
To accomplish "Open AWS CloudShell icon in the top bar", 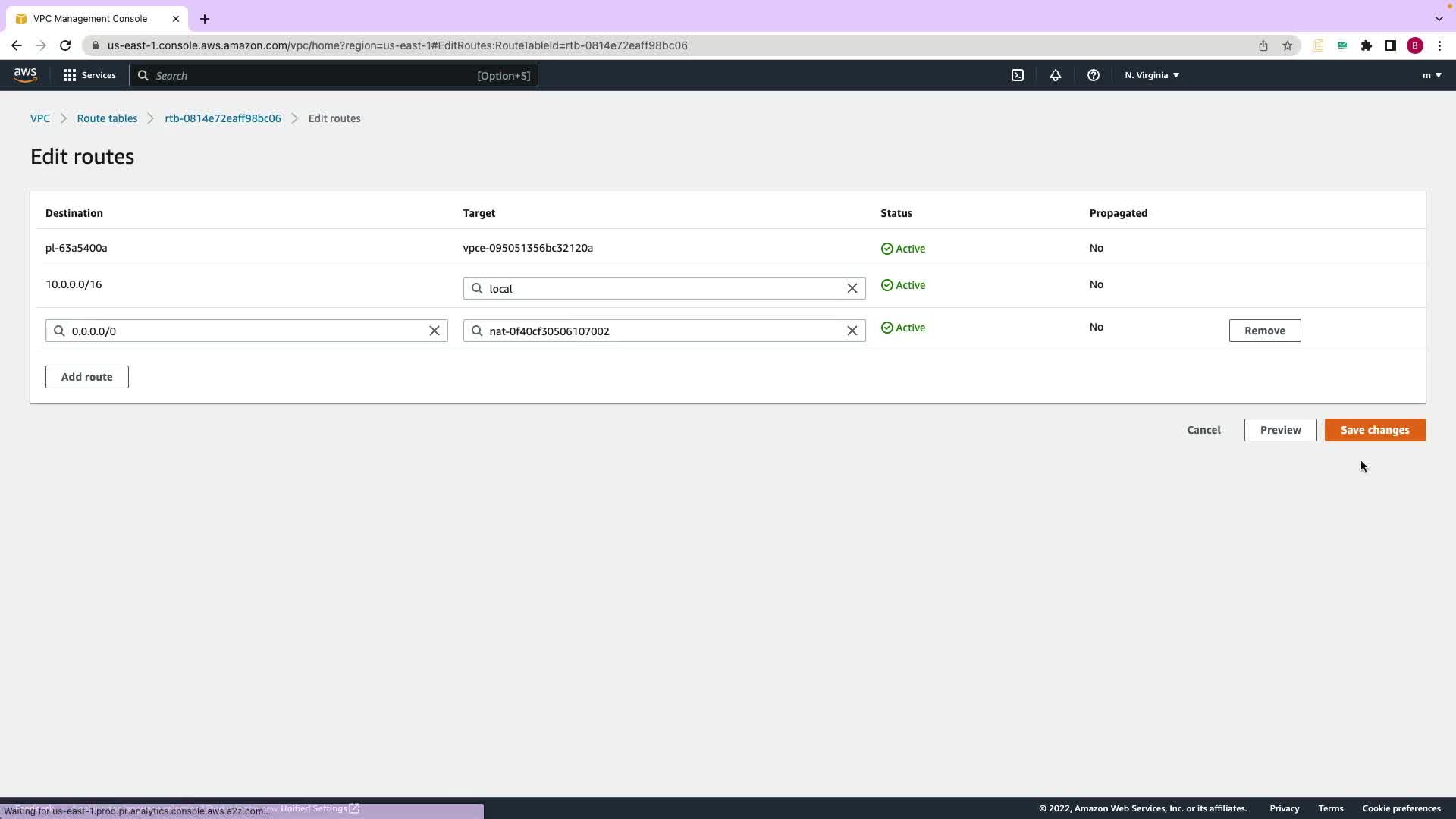I will pyautogui.click(x=1018, y=75).
